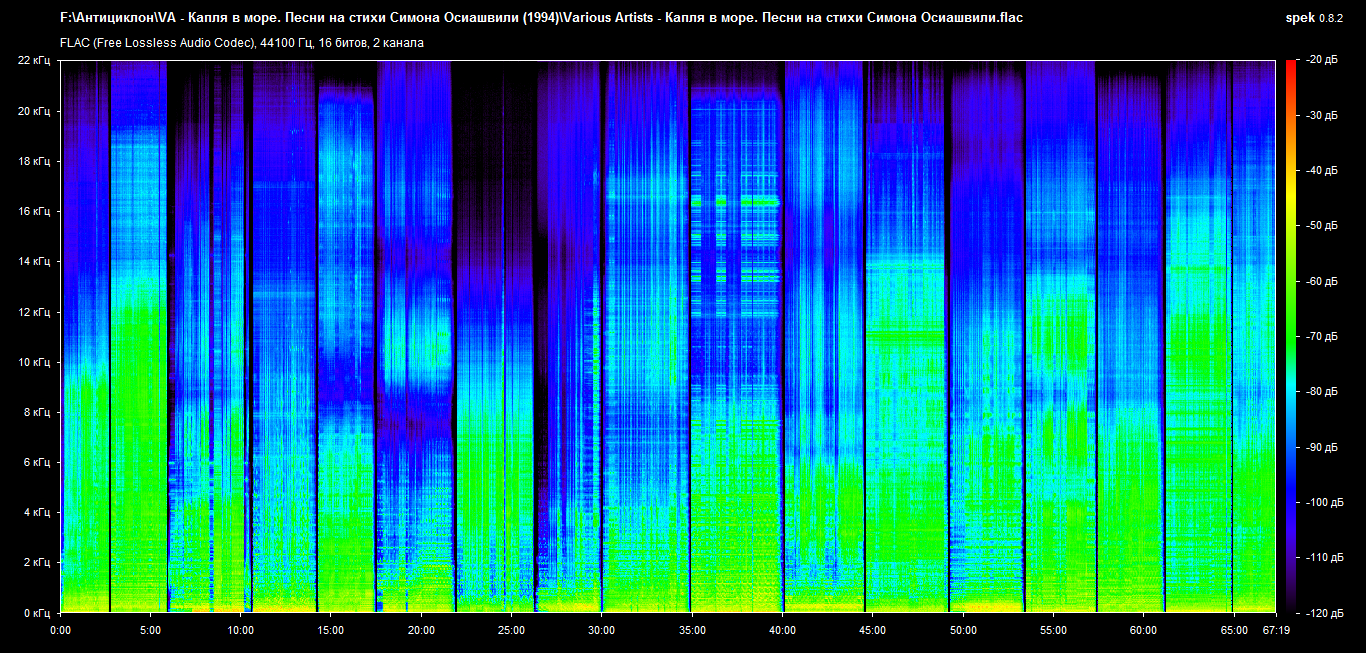The image size is (1366, 653).
Task: Click the 40:00 time axis label
Action: pos(782,630)
